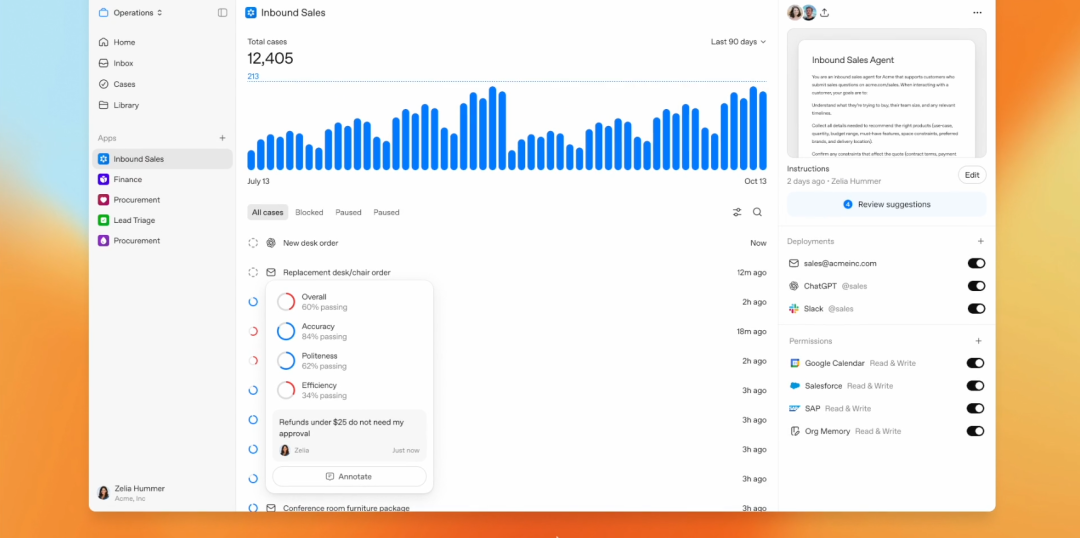
Task: Click the Edit instructions button
Action: pyautogui.click(x=972, y=175)
